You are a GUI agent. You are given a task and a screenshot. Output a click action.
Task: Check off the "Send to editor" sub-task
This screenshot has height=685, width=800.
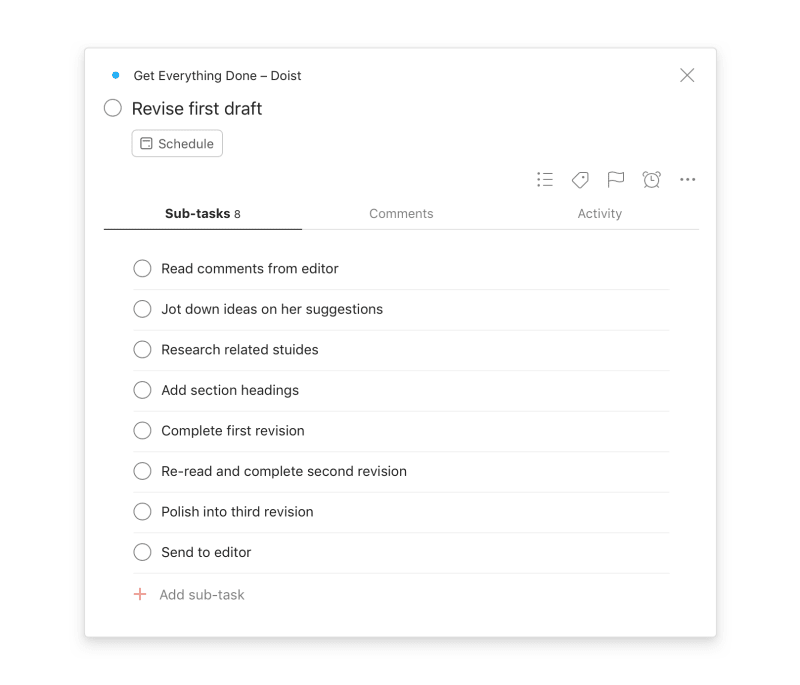tap(142, 552)
